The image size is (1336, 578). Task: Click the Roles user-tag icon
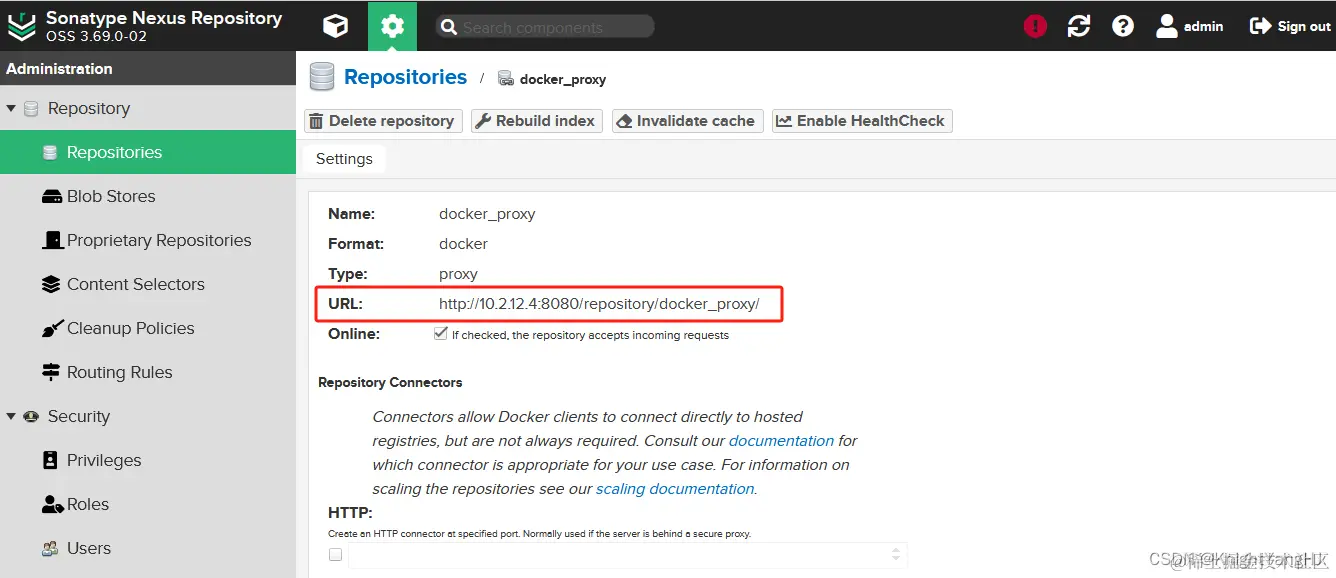pyautogui.click(x=53, y=505)
